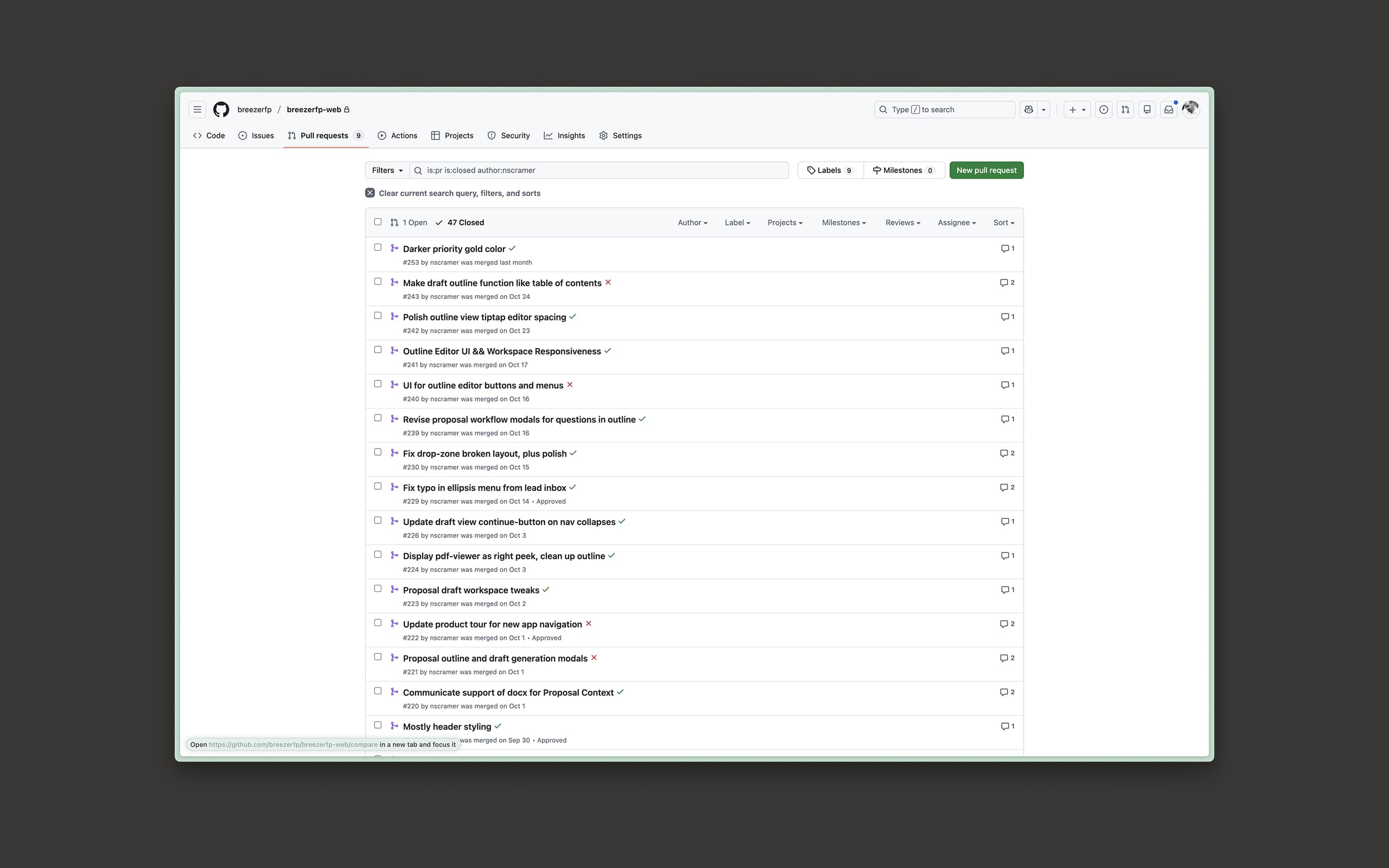1389x868 pixels.
Task: Open the notifications inbox
Action: [x=1169, y=109]
